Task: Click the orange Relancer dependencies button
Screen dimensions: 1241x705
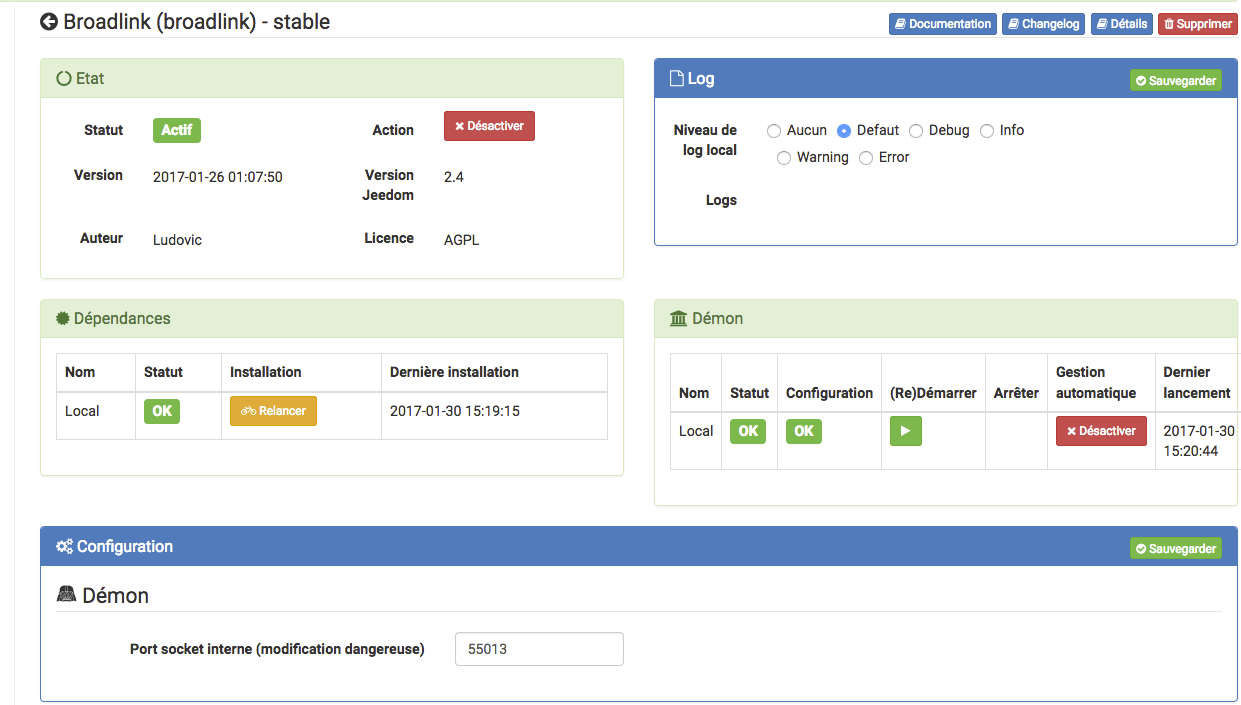Action: [273, 411]
